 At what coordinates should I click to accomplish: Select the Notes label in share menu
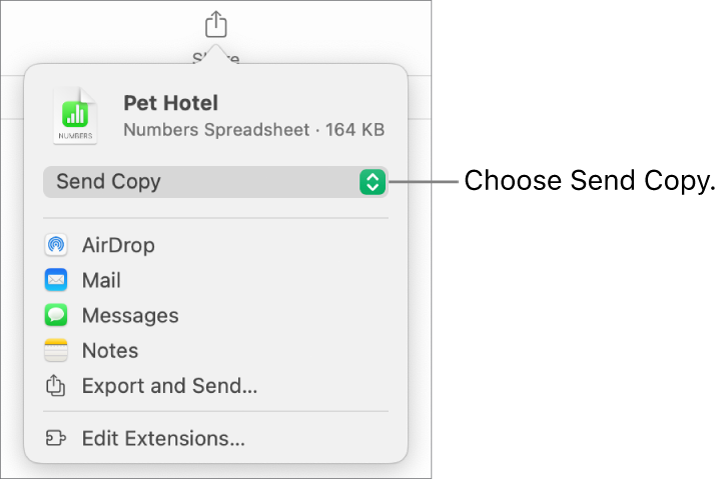pos(110,351)
